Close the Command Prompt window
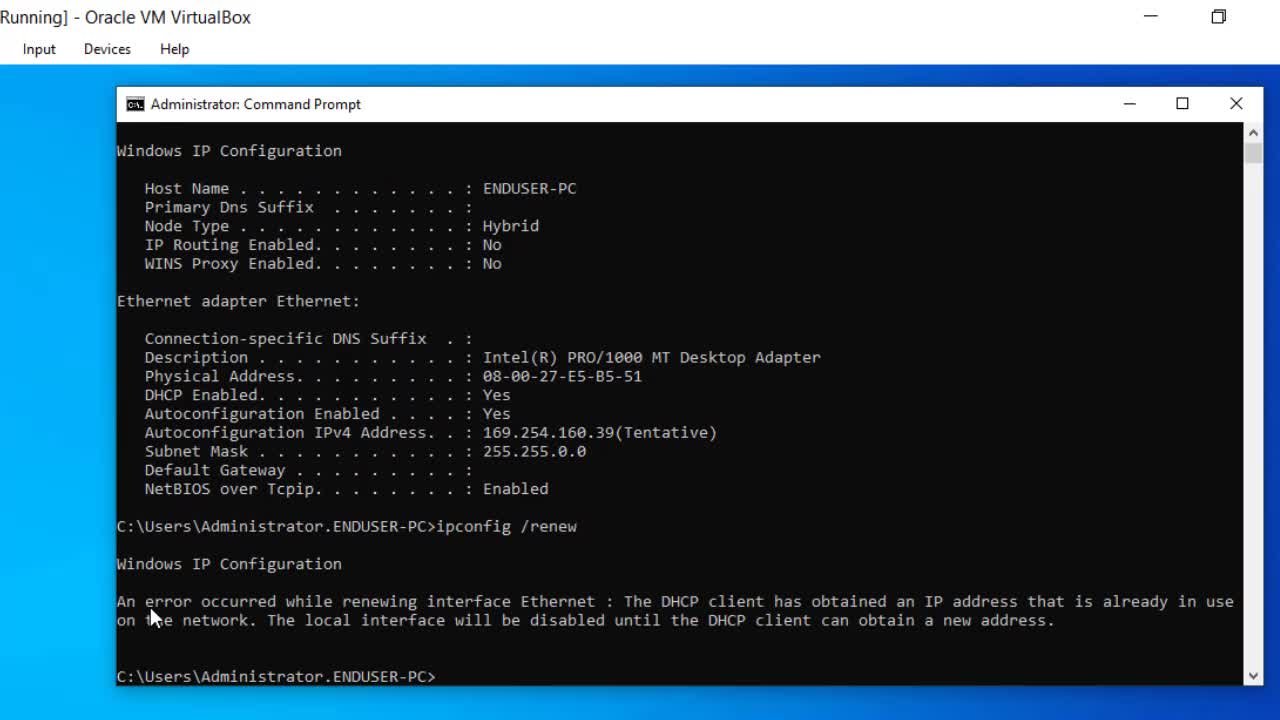The image size is (1280, 720). (x=1236, y=104)
